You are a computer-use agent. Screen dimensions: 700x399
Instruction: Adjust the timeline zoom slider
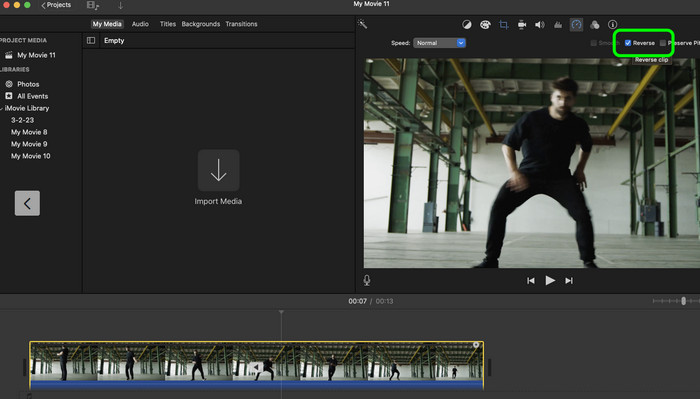[683, 301]
